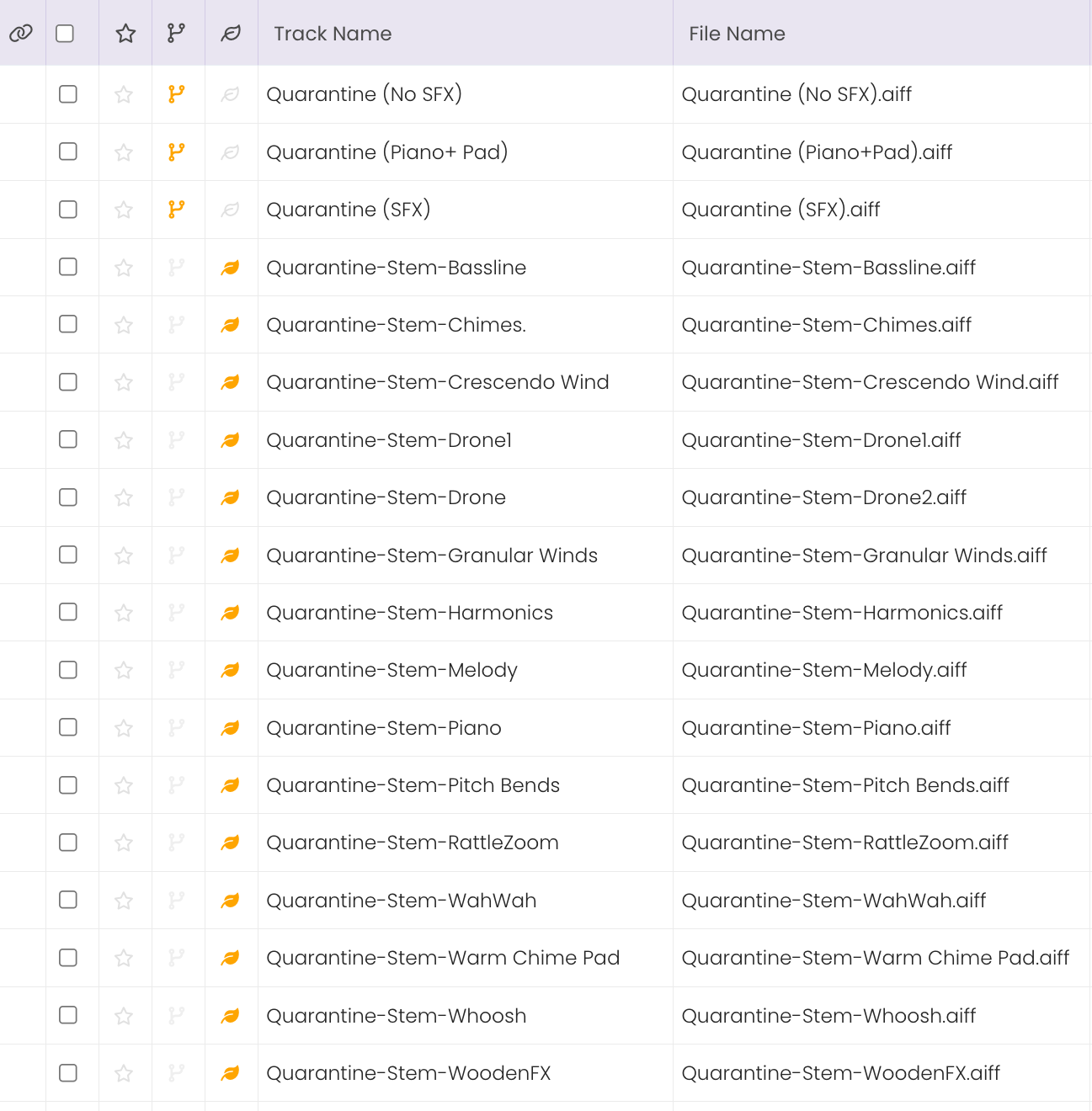The height and width of the screenshot is (1111, 1092).
Task: Check the Quarantine-Stem-Pitch Bends checkbox
Action: point(68,785)
